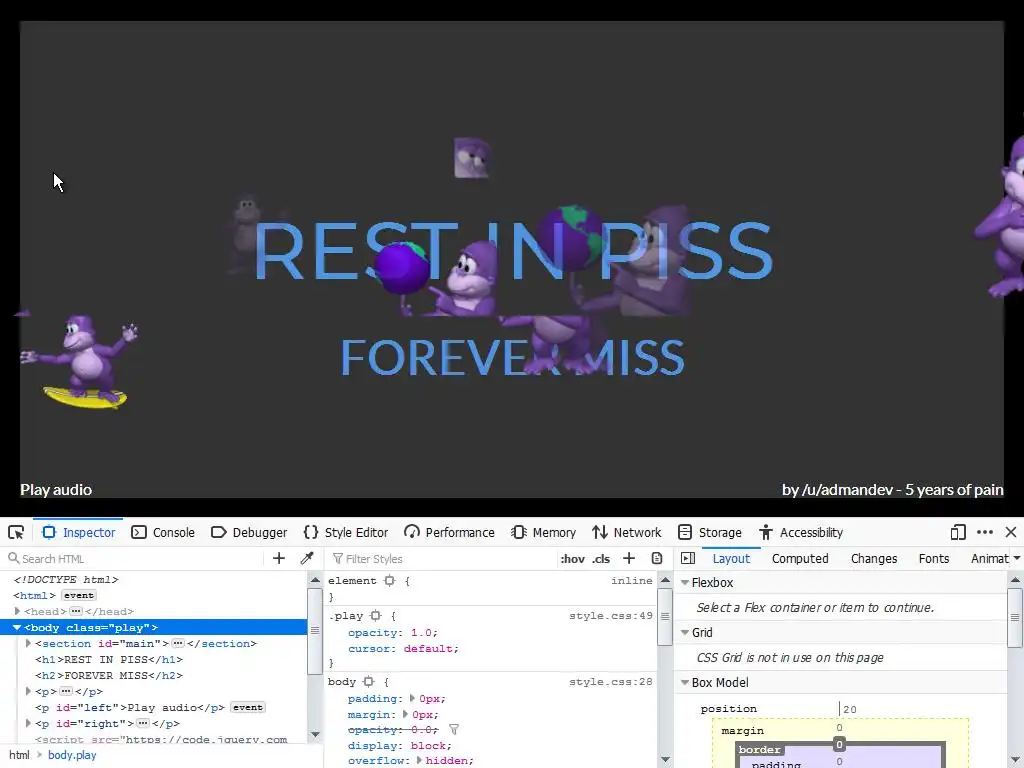Toggle the .cls classes panel
1024x768 pixels.
point(601,559)
